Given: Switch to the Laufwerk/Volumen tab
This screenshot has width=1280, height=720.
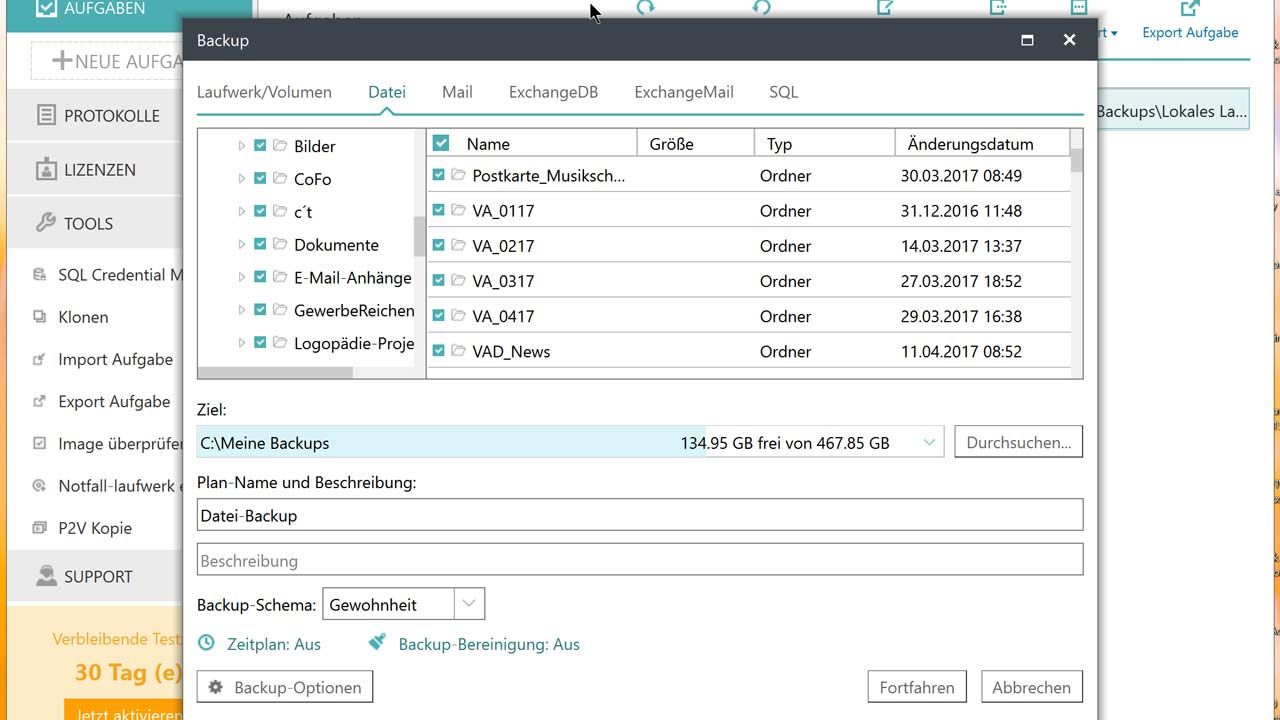Looking at the screenshot, I should pos(264,92).
